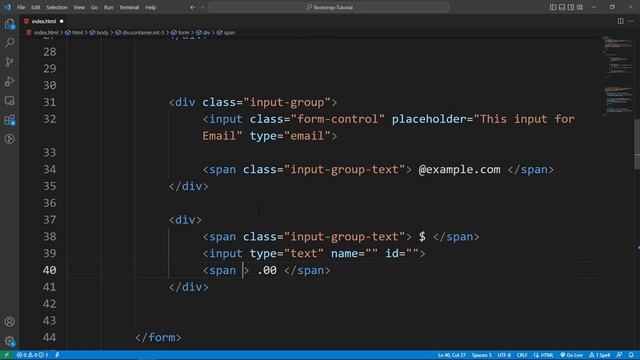
Task: Click line number 31 in the gutter
Action: 49,102
